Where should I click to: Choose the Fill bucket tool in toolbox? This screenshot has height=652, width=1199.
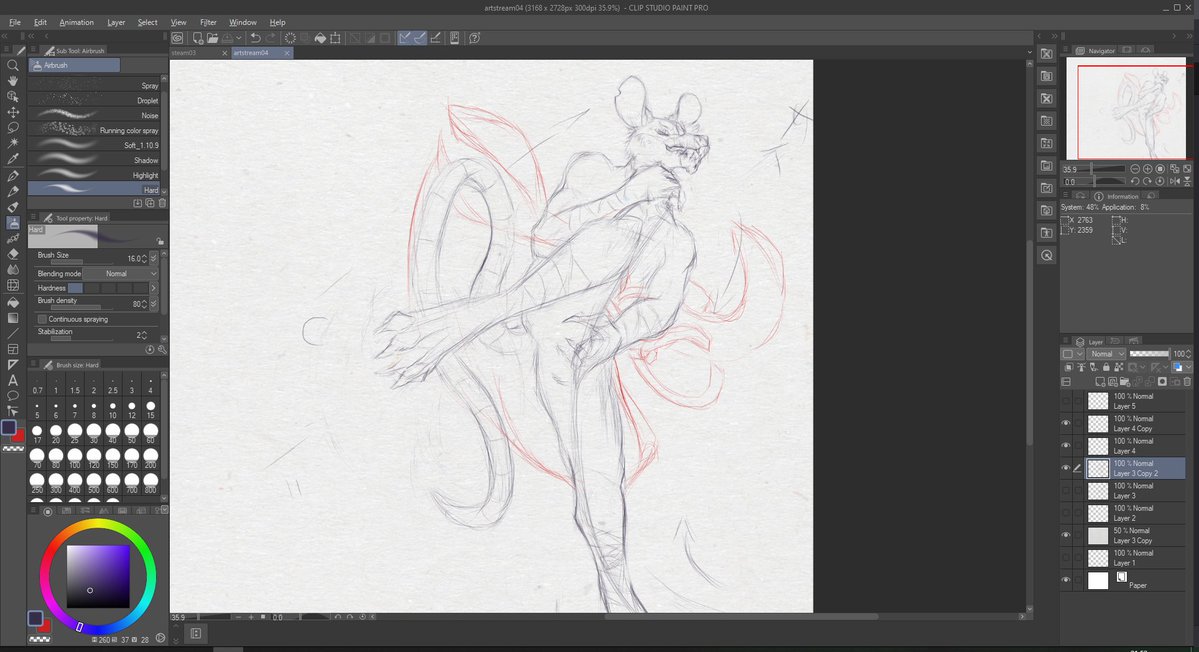(13, 303)
